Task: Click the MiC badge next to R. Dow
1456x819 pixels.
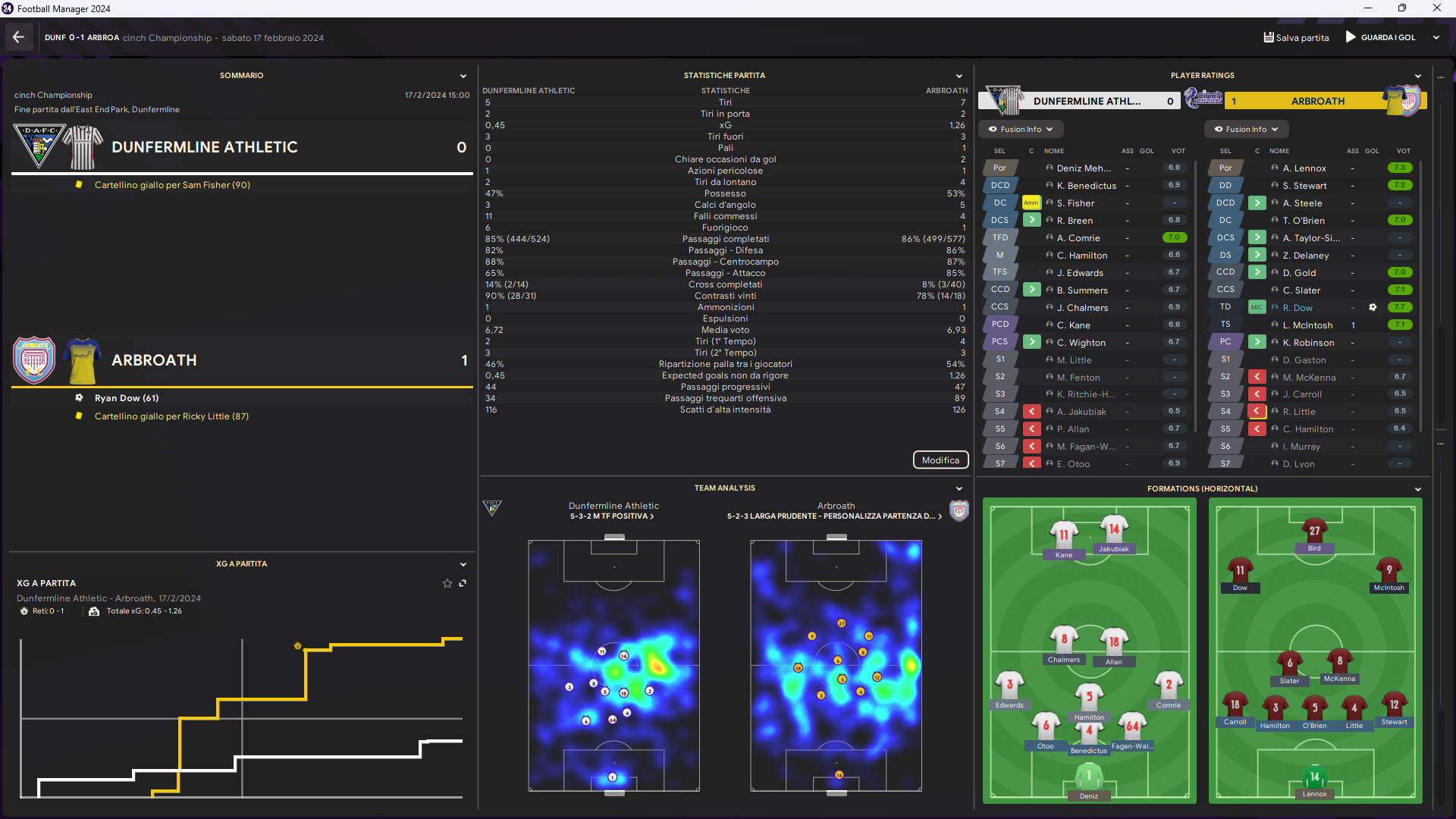Action: click(x=1257, y=308)
